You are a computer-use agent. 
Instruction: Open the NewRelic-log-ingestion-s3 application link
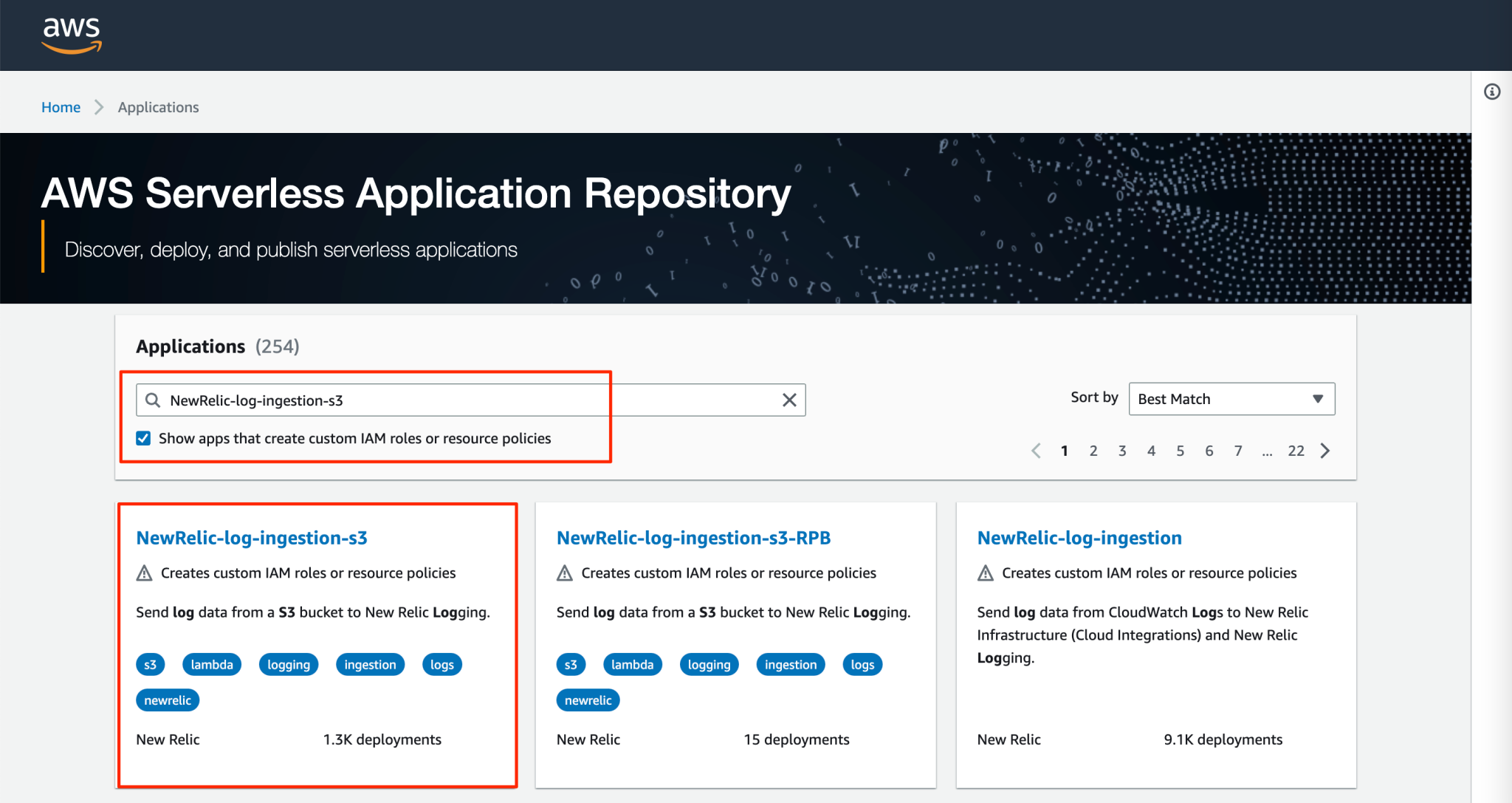[x=252, y=538]
